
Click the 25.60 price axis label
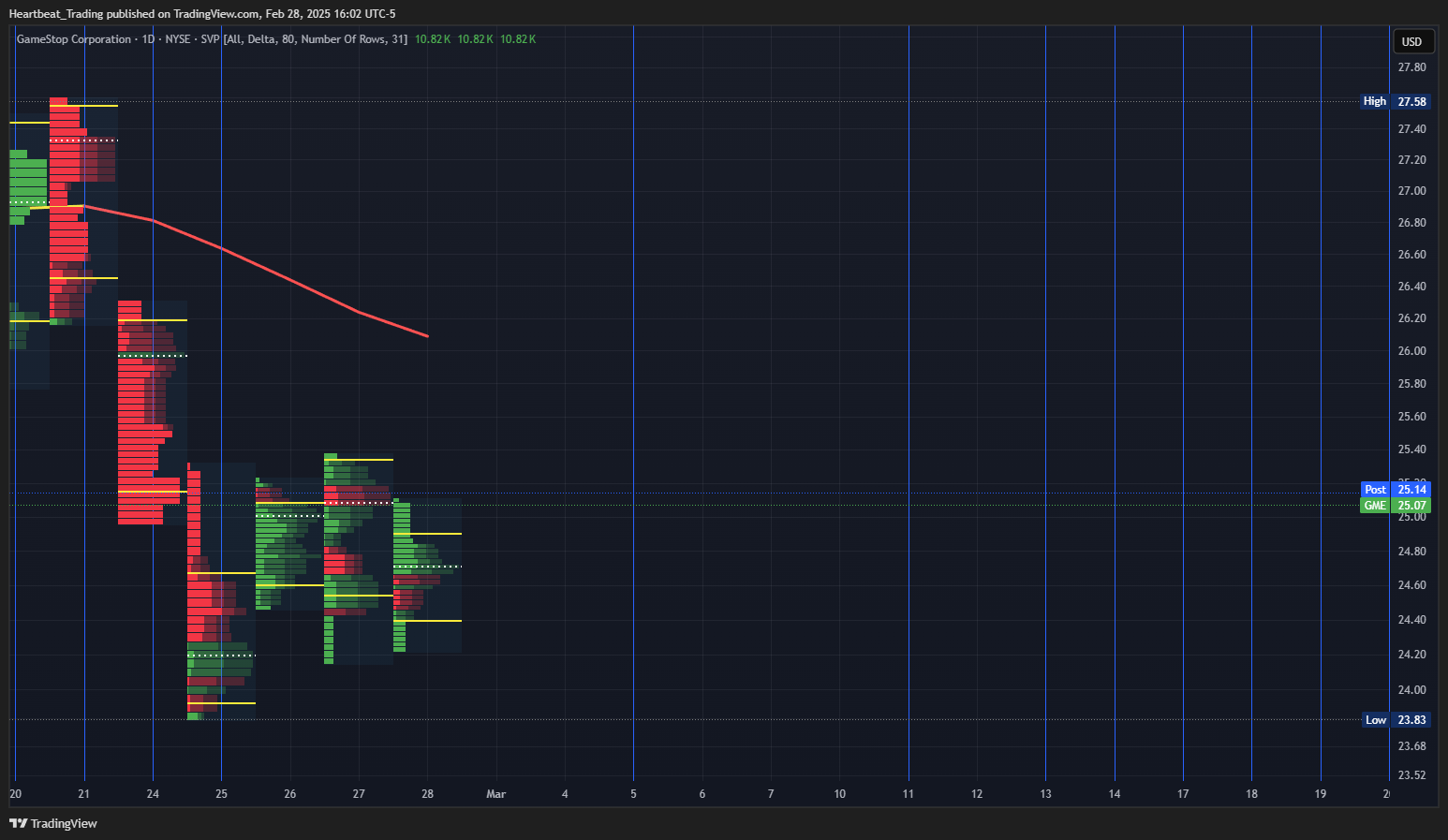point(1411,417)
